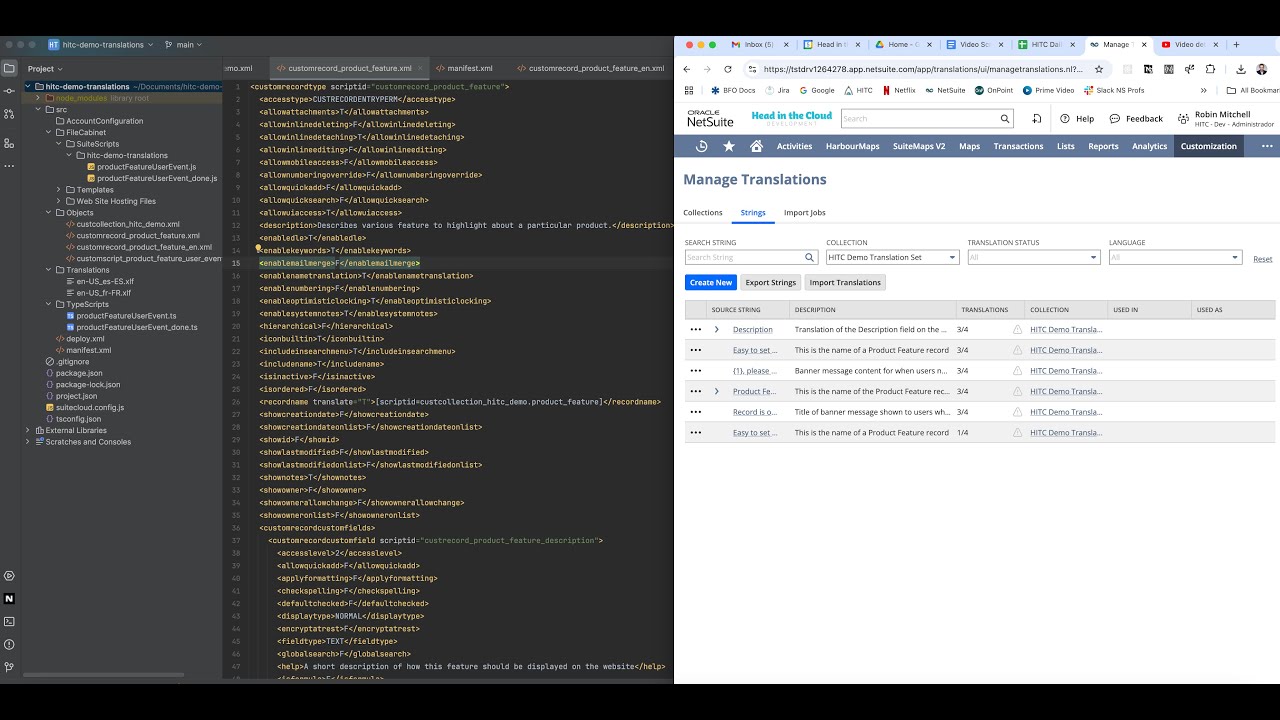
Task: Click search icon in Search String field
Action: 810,258
